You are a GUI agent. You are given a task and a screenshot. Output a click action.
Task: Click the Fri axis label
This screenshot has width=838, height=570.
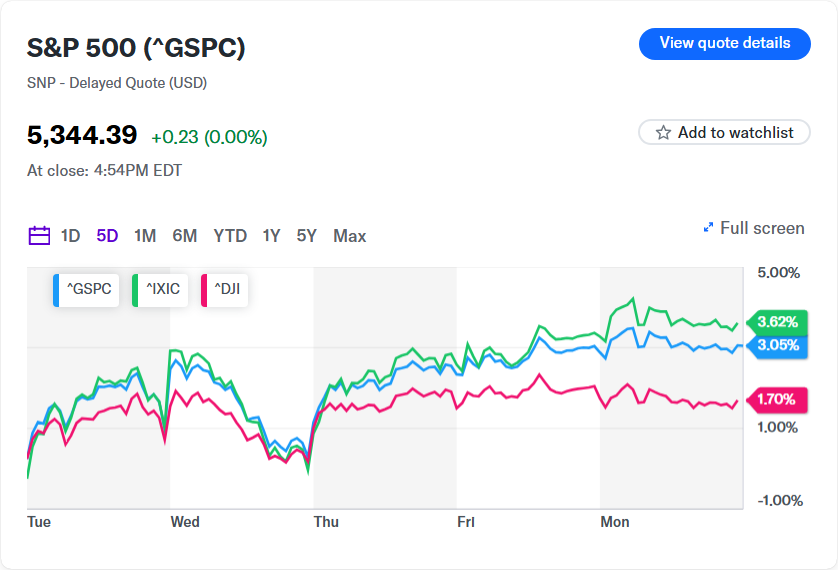click(x=465, y=522)
